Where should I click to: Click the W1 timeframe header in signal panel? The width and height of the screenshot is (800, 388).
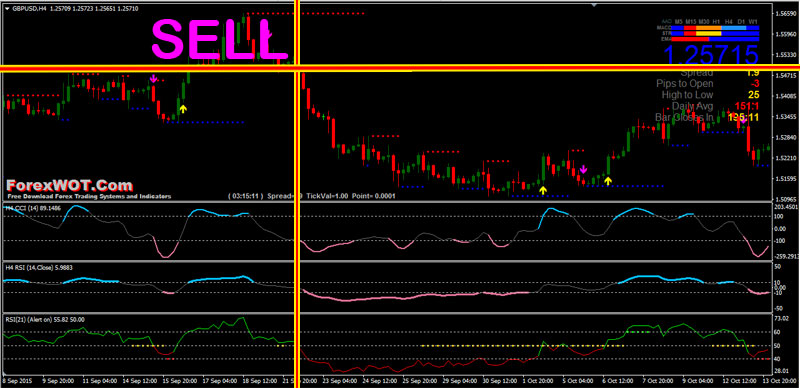(753, 21)
